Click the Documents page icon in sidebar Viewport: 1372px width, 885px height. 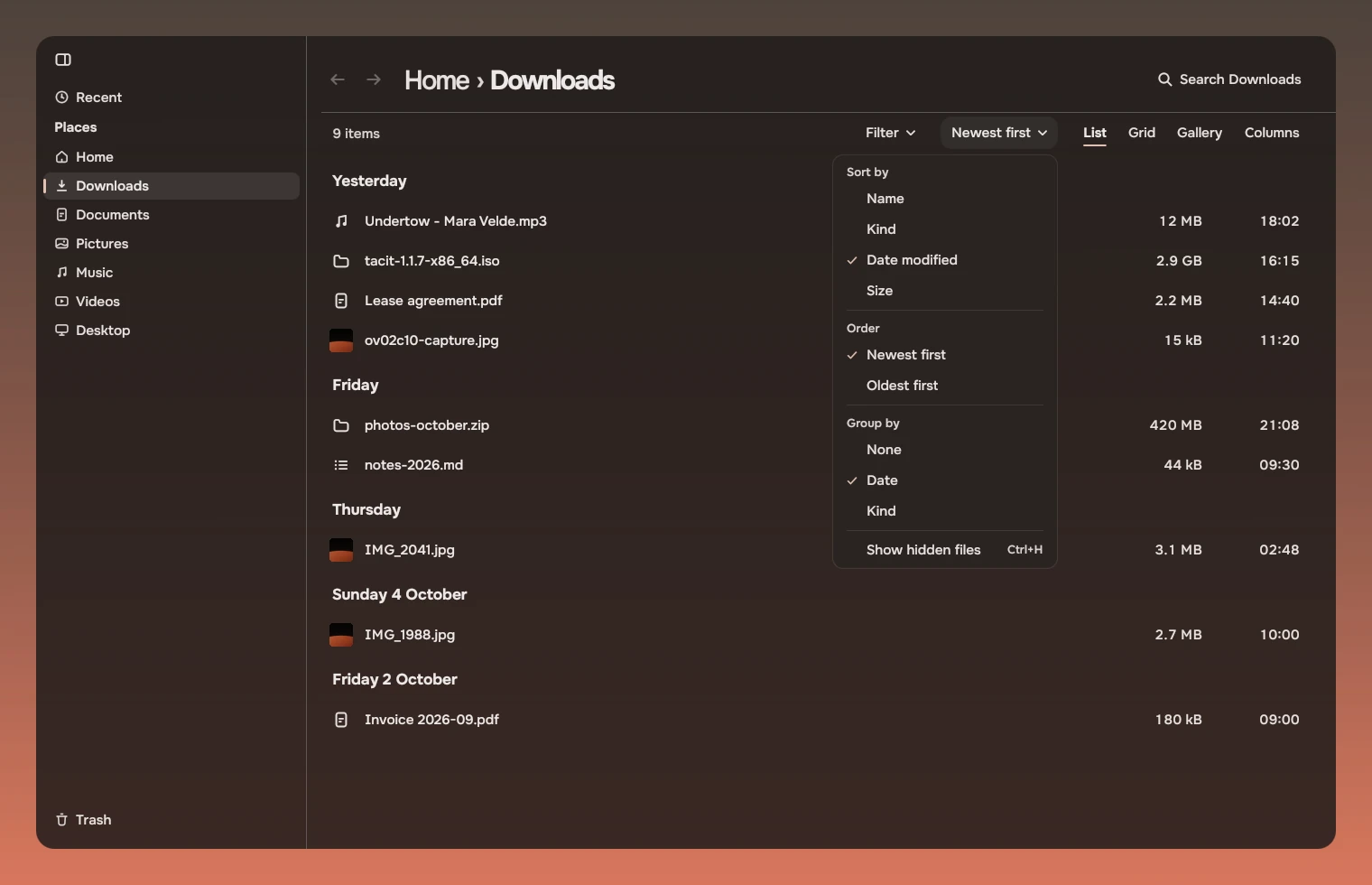point(61,215)
